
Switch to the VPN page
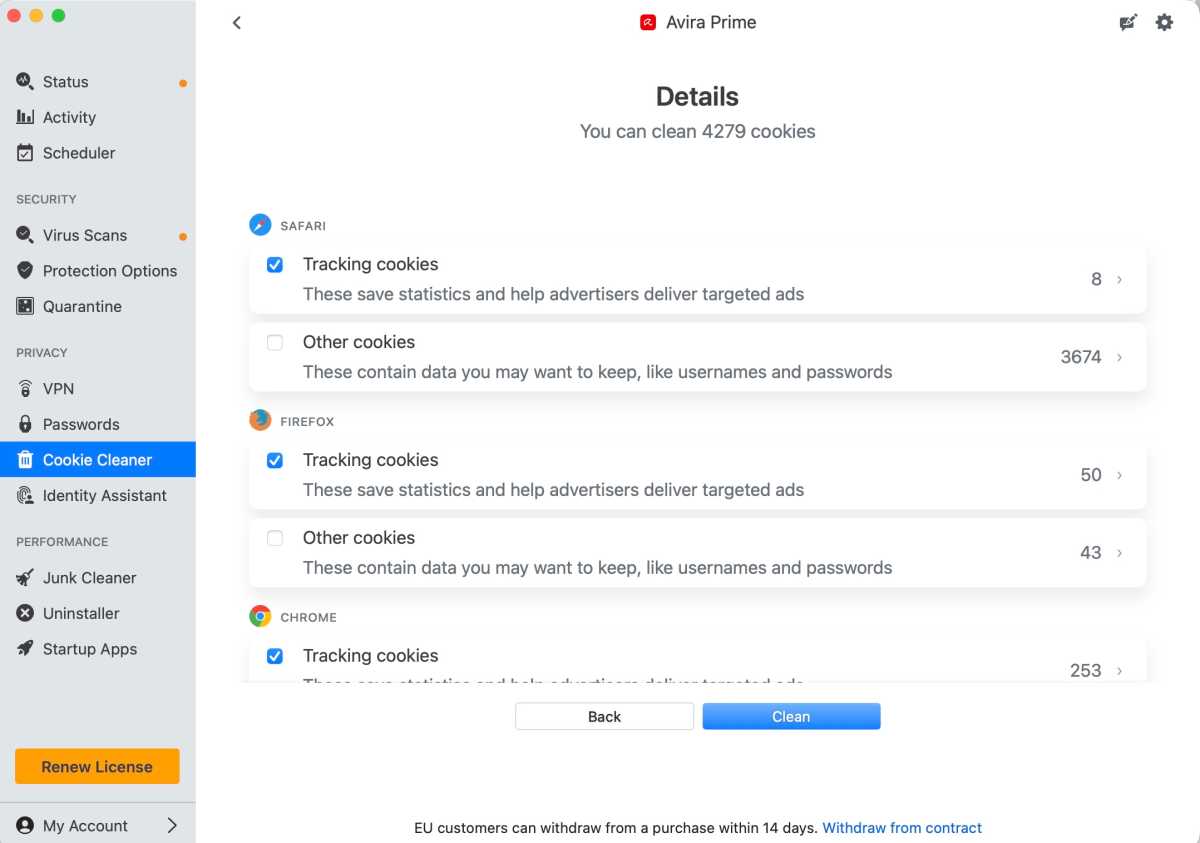(98, 388)
